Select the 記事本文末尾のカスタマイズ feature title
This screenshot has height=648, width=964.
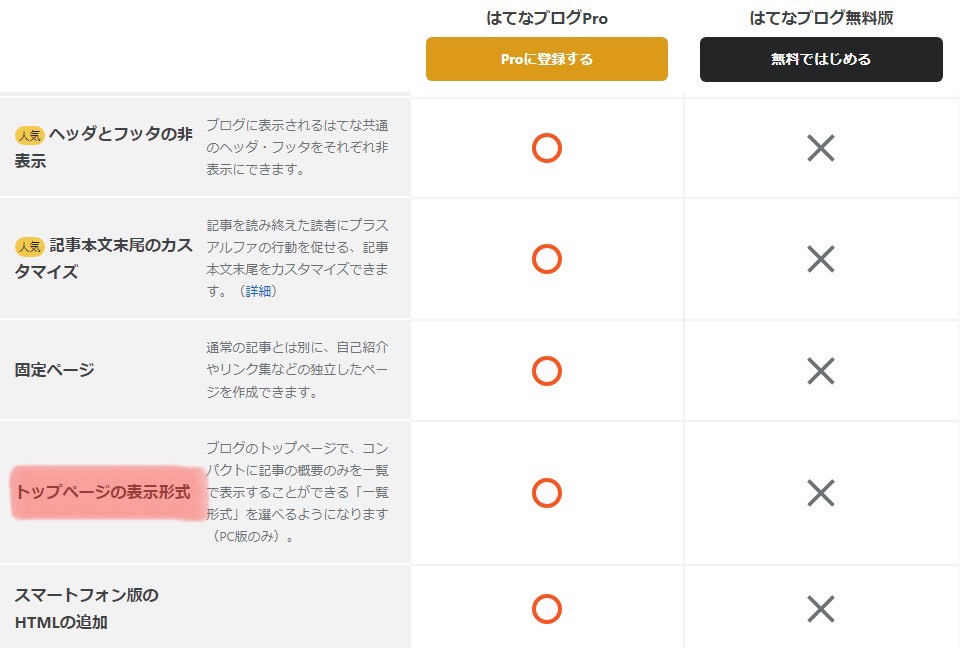tap(103, 258)
